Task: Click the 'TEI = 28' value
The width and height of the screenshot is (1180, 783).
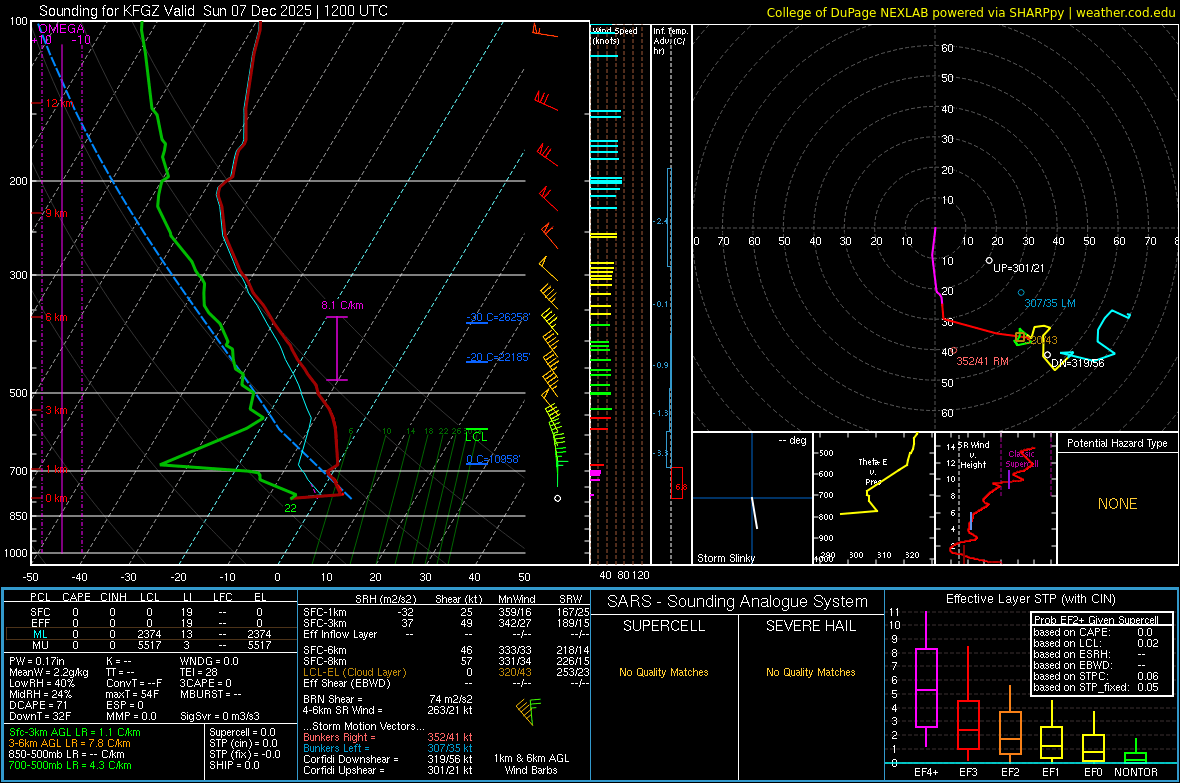Action: click(x=199, y=672)
